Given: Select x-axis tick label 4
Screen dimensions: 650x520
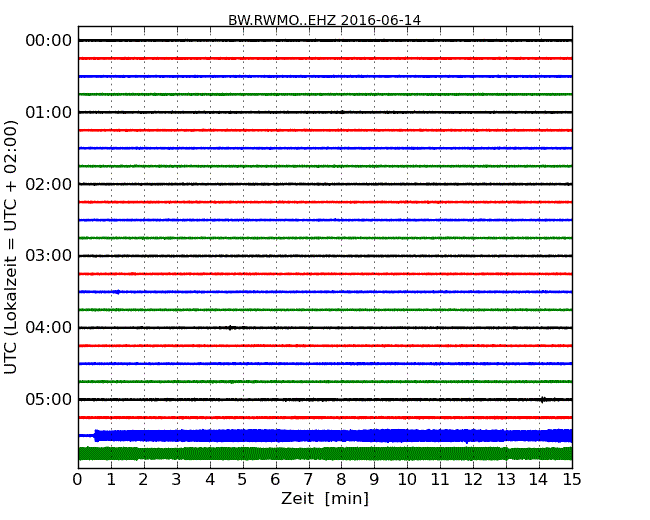Looking at the screenshot, I should [210, 480].
